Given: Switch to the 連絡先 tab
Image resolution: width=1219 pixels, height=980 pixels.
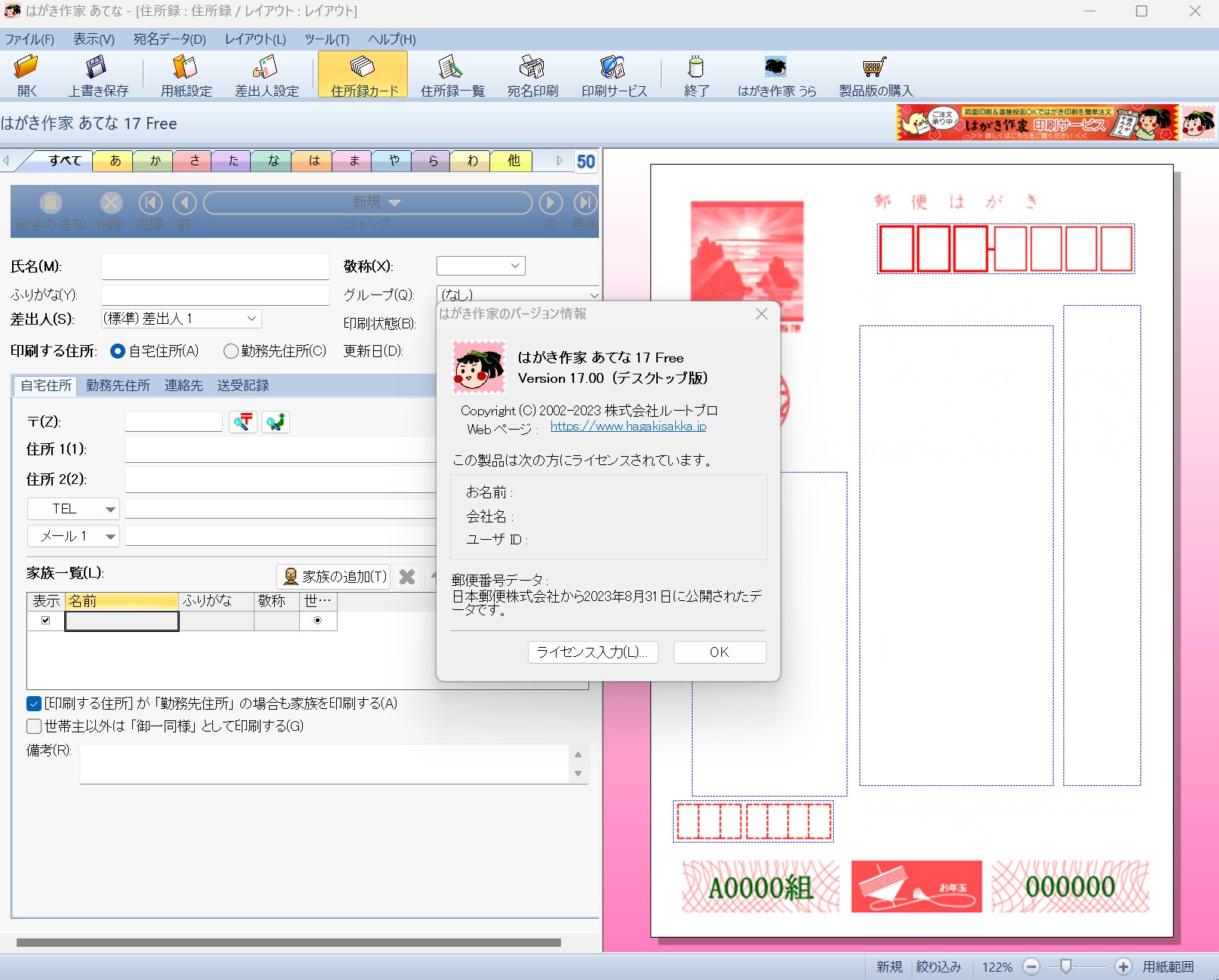Looking at the screenshot, I should [x=183, y=386].
